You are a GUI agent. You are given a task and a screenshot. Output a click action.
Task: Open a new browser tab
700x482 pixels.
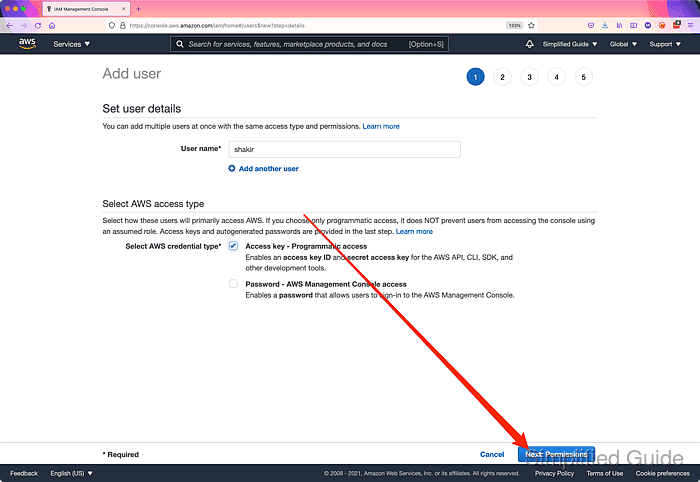click(x=138, y=9)
